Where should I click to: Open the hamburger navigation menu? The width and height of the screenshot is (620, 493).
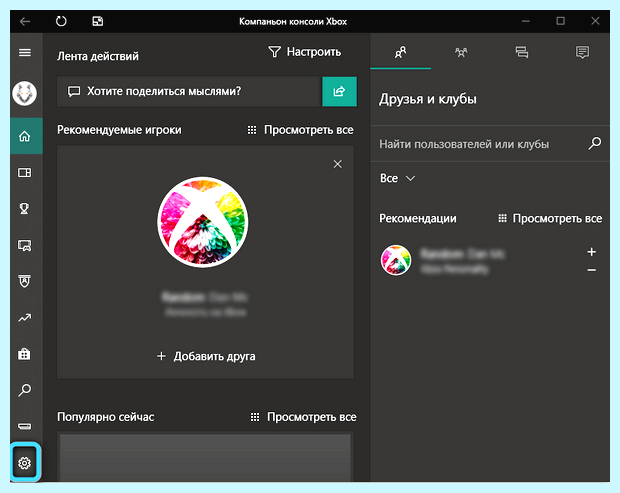coord(25,52)
